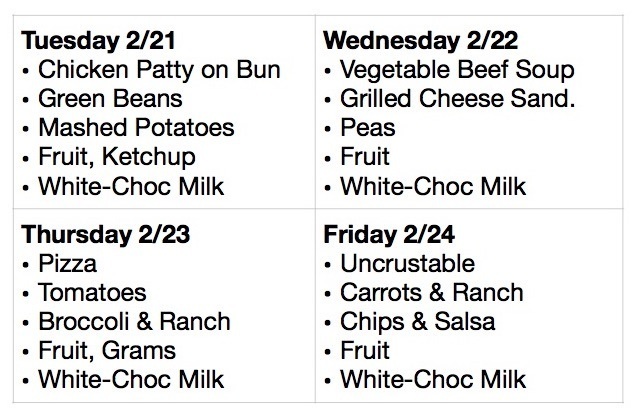Click Mashed Potatoes text

point(136,128)
